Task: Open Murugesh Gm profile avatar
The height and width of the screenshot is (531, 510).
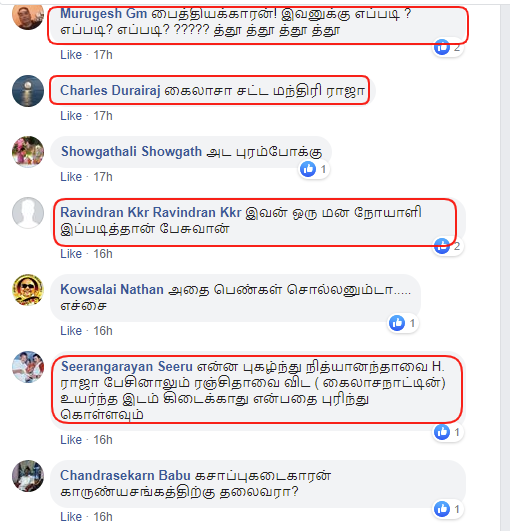Action: point(28,17)
